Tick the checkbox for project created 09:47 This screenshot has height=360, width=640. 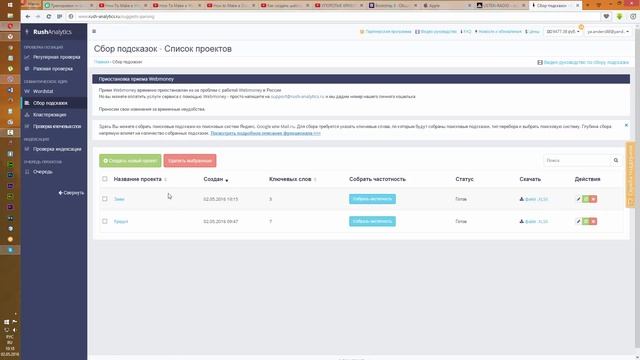pyautogui.click(x=105, y=221)
